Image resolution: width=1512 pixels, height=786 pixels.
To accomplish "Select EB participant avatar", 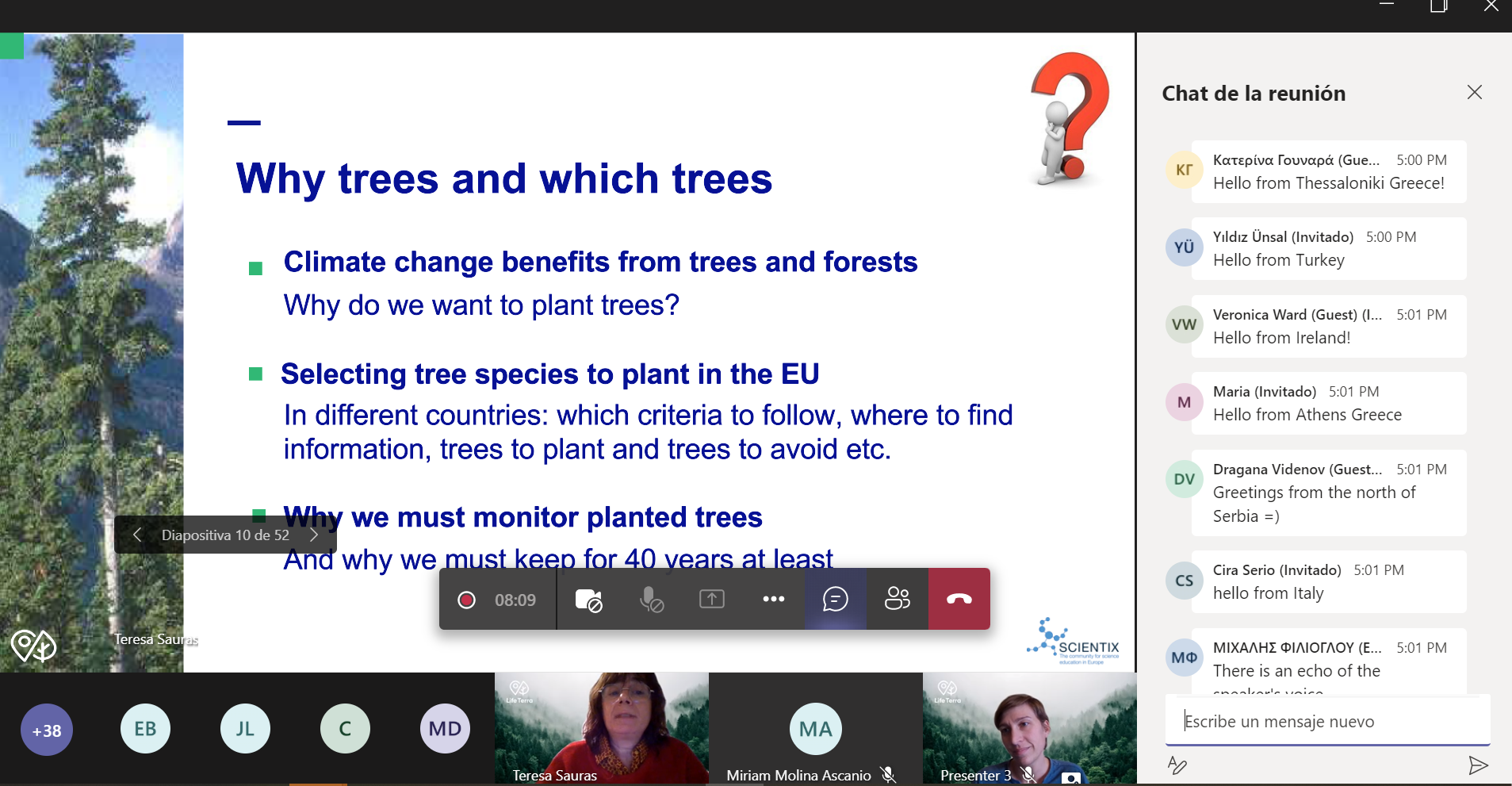I will (x=145, y=728).
